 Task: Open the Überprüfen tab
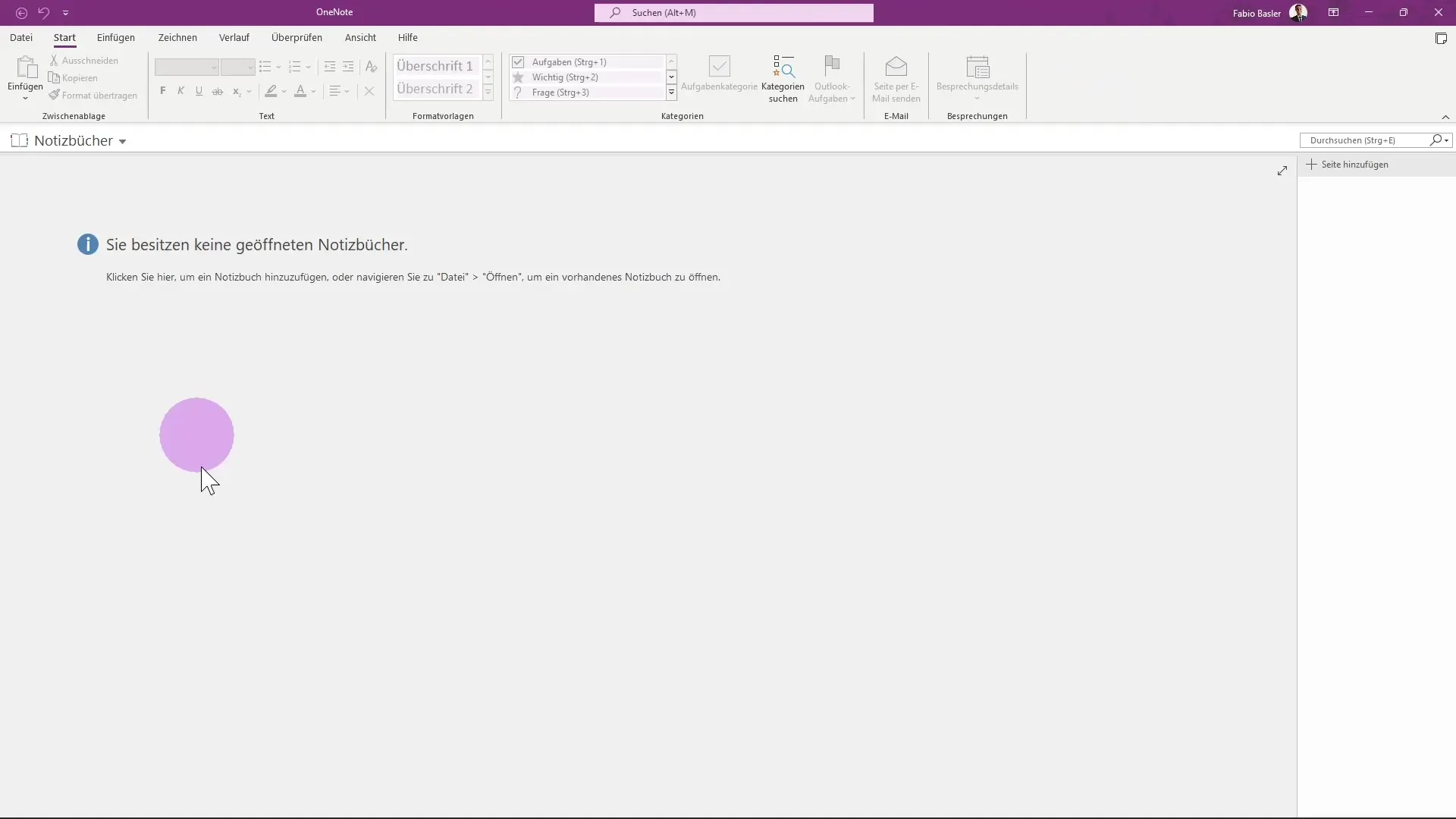coord(297,37)
